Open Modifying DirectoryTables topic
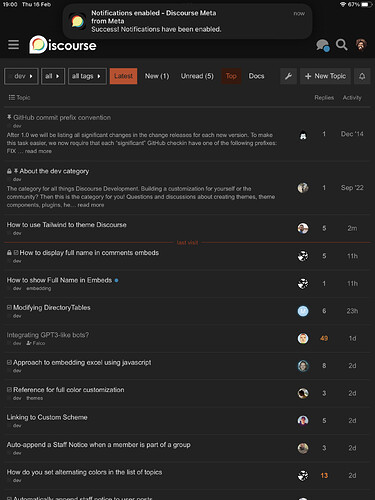This screenshot has height=500, width=375. coord(52,308)
